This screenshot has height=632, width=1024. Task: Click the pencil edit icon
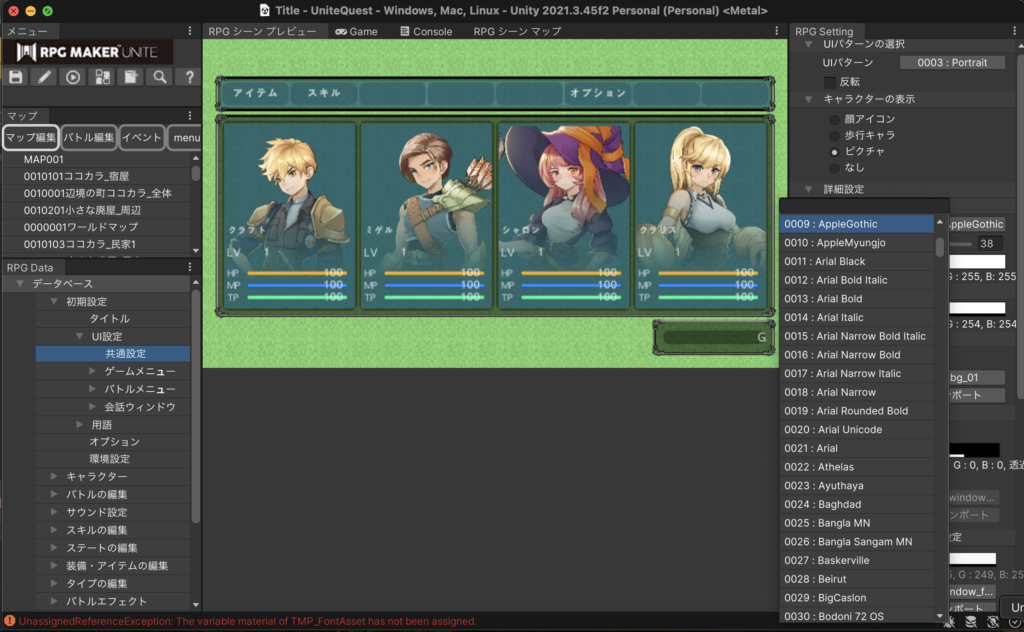44,77
